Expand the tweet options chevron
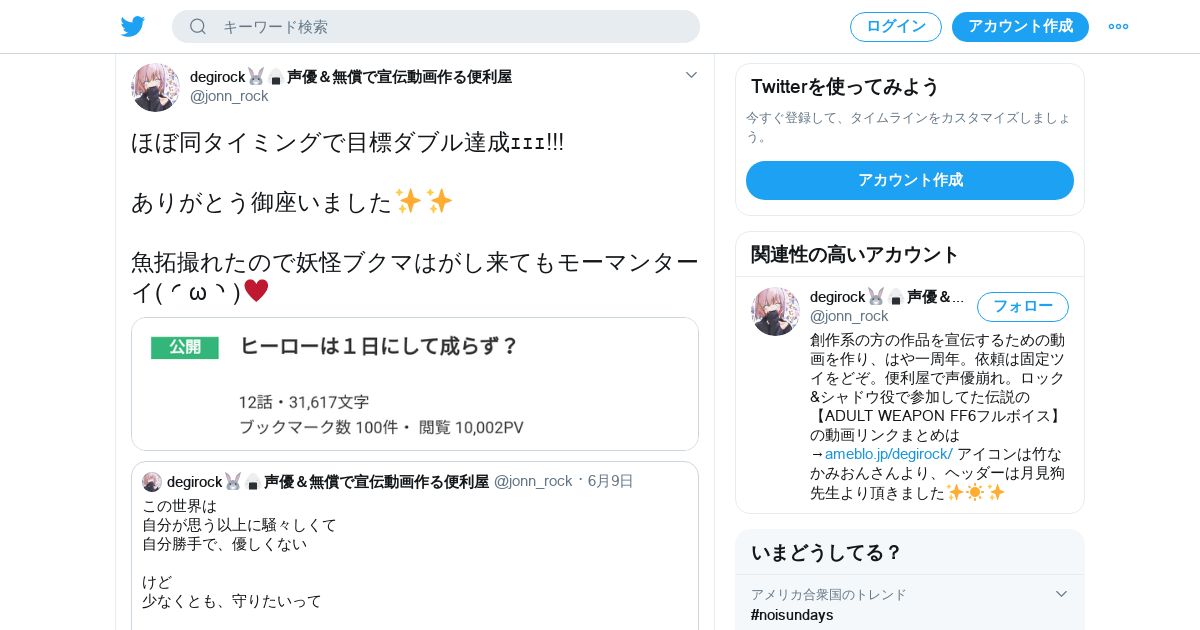The image size is (1200, 630). [x=691, y=75]
